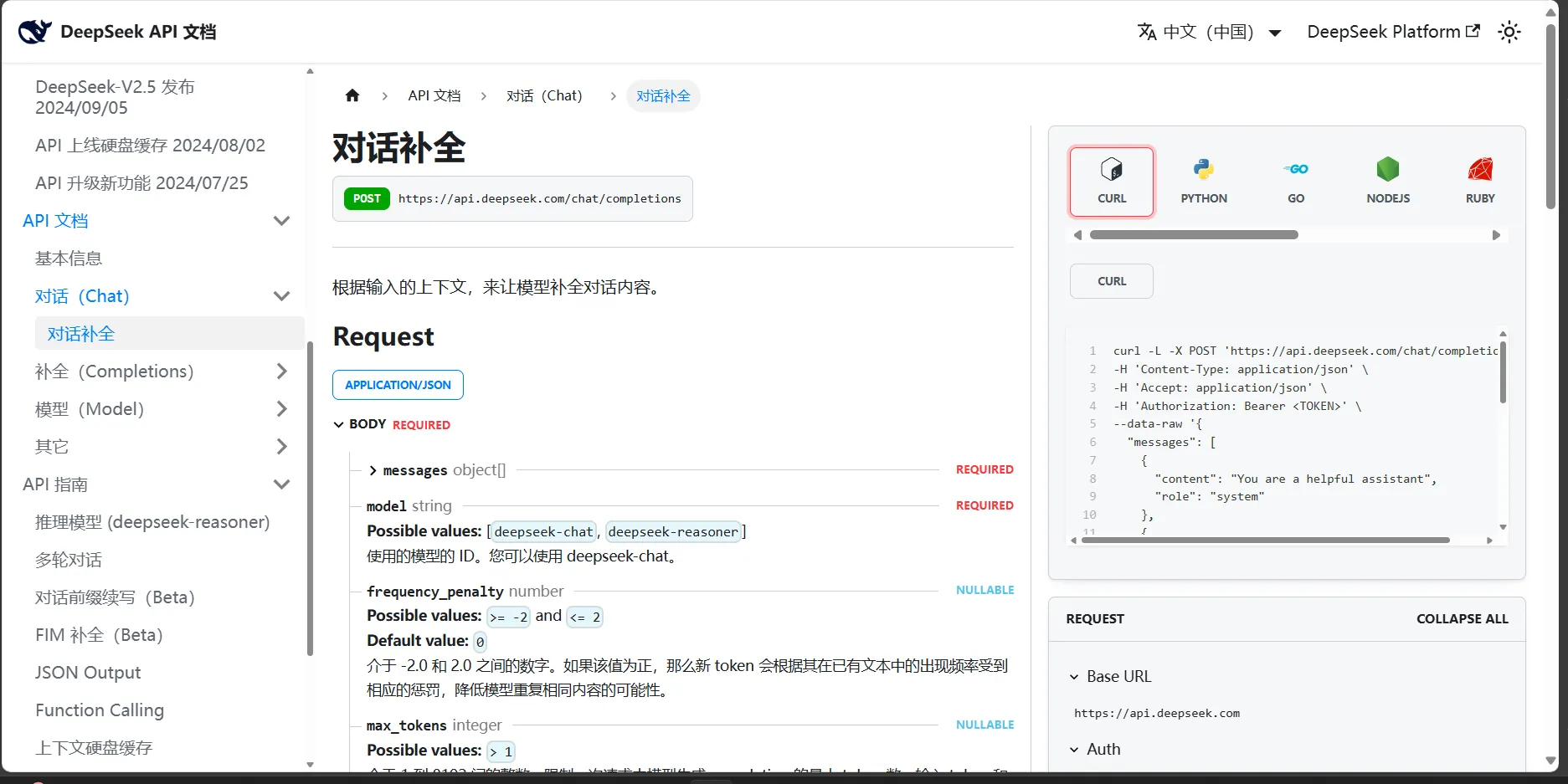Click the CURL variant button
The width and height of the screenshot is (1568, 784).
tap(1112, 281)
